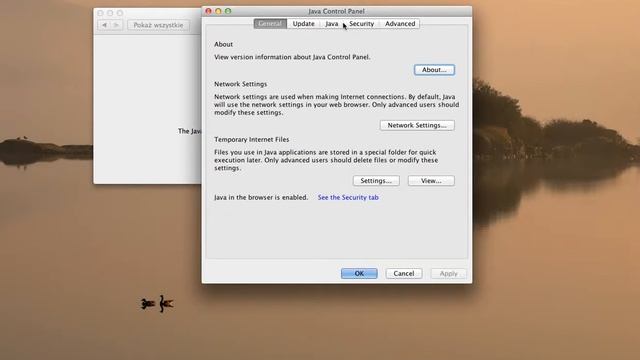Click the 'Java Control Panel' title bar text
The width and height of the screenshot is (640, 360).
336,11
